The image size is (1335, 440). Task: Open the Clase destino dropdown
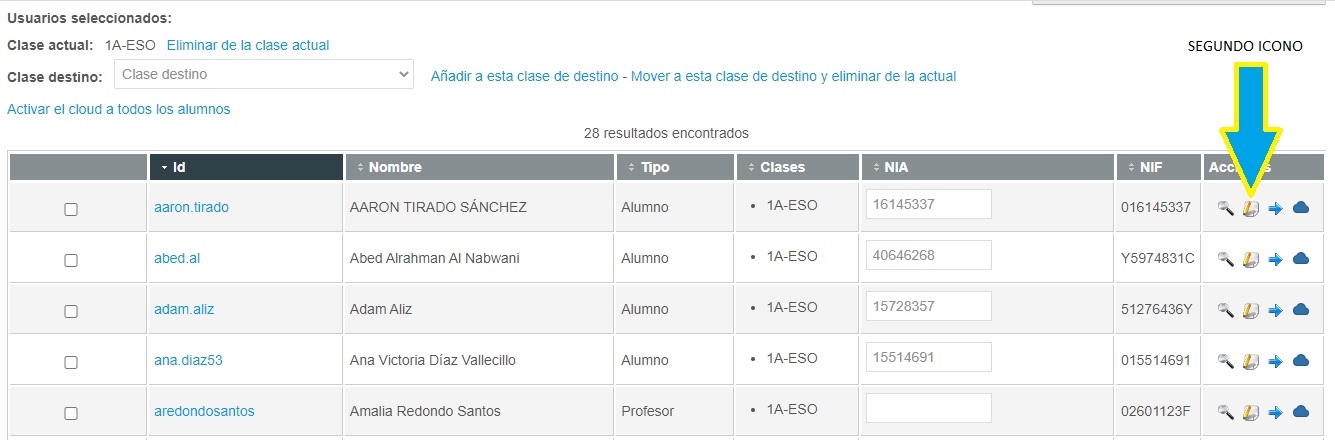coord(264,74)
